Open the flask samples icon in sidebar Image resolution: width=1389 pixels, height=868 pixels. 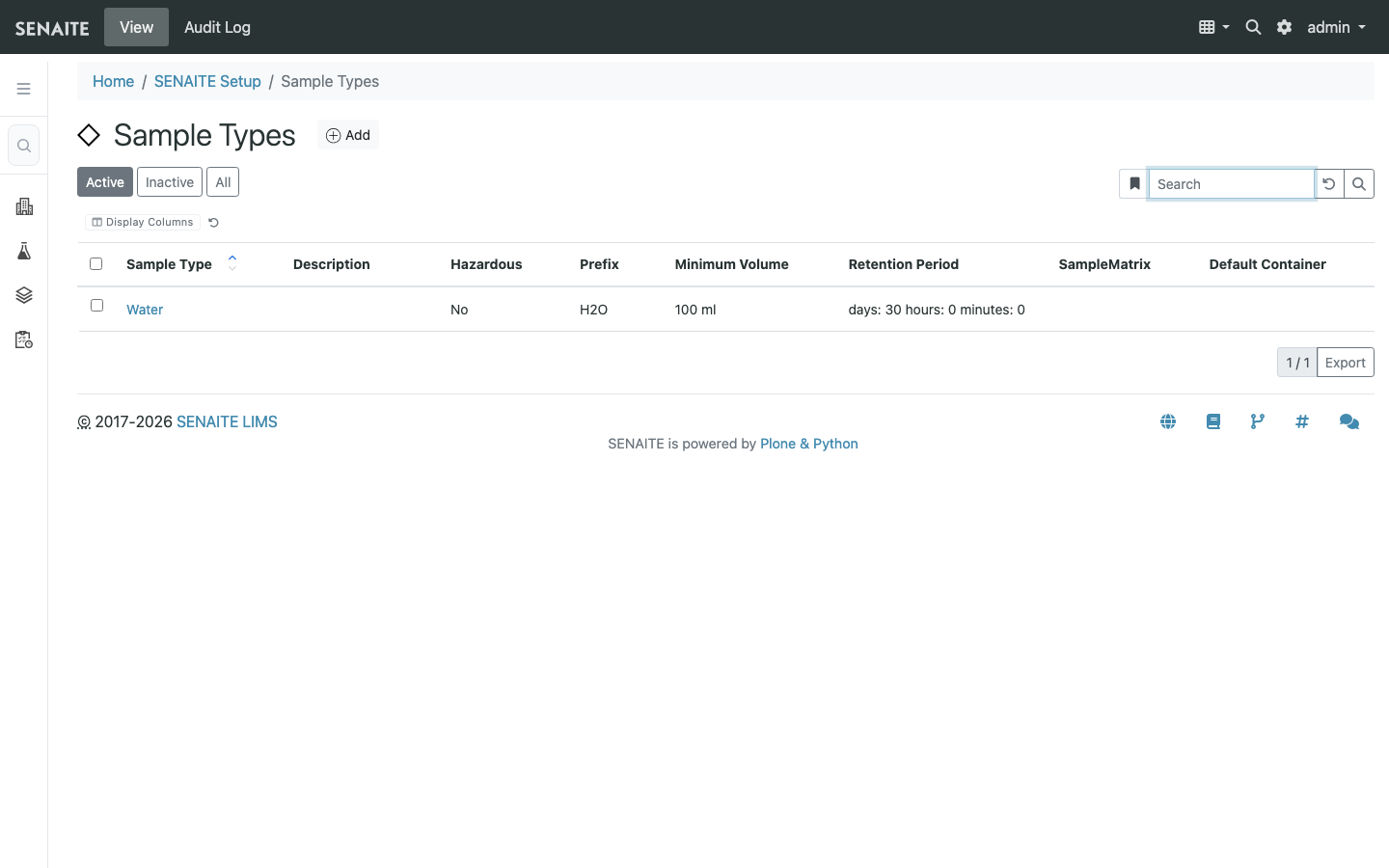point(24,251)
